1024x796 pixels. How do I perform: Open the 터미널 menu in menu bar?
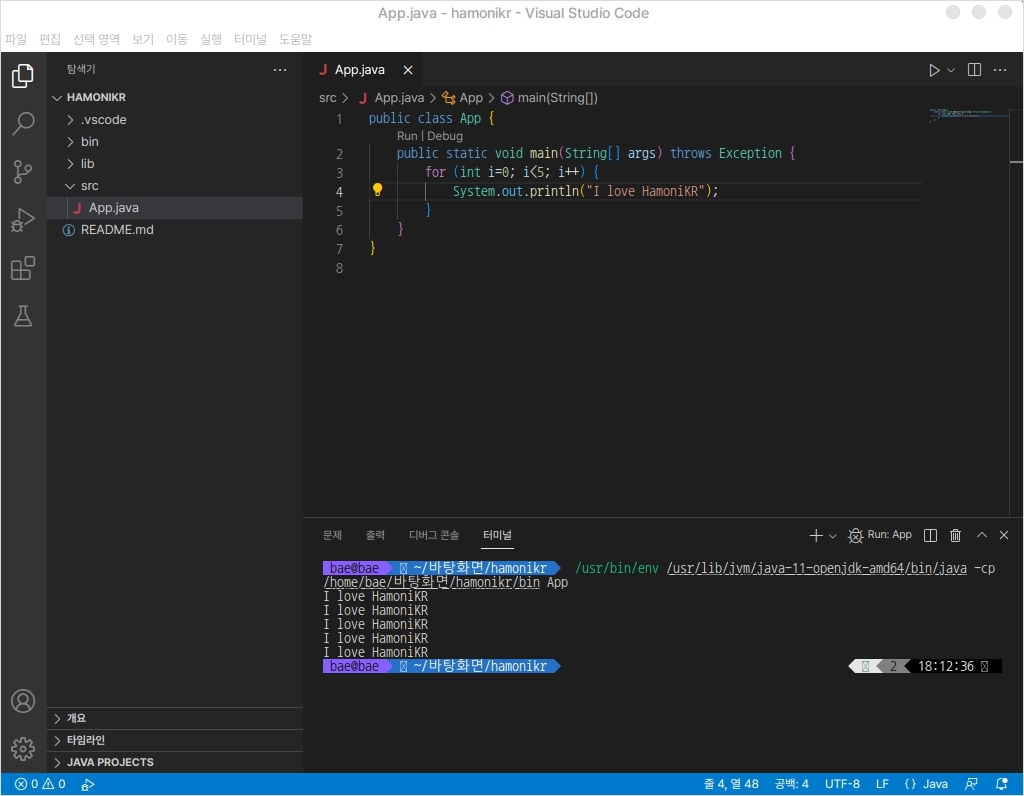pyautogui.click(x=250, y=40)
